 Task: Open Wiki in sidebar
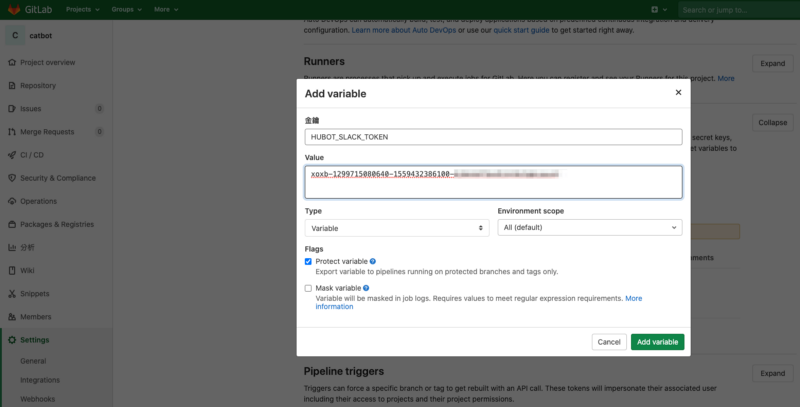click(x=27, y=270)
